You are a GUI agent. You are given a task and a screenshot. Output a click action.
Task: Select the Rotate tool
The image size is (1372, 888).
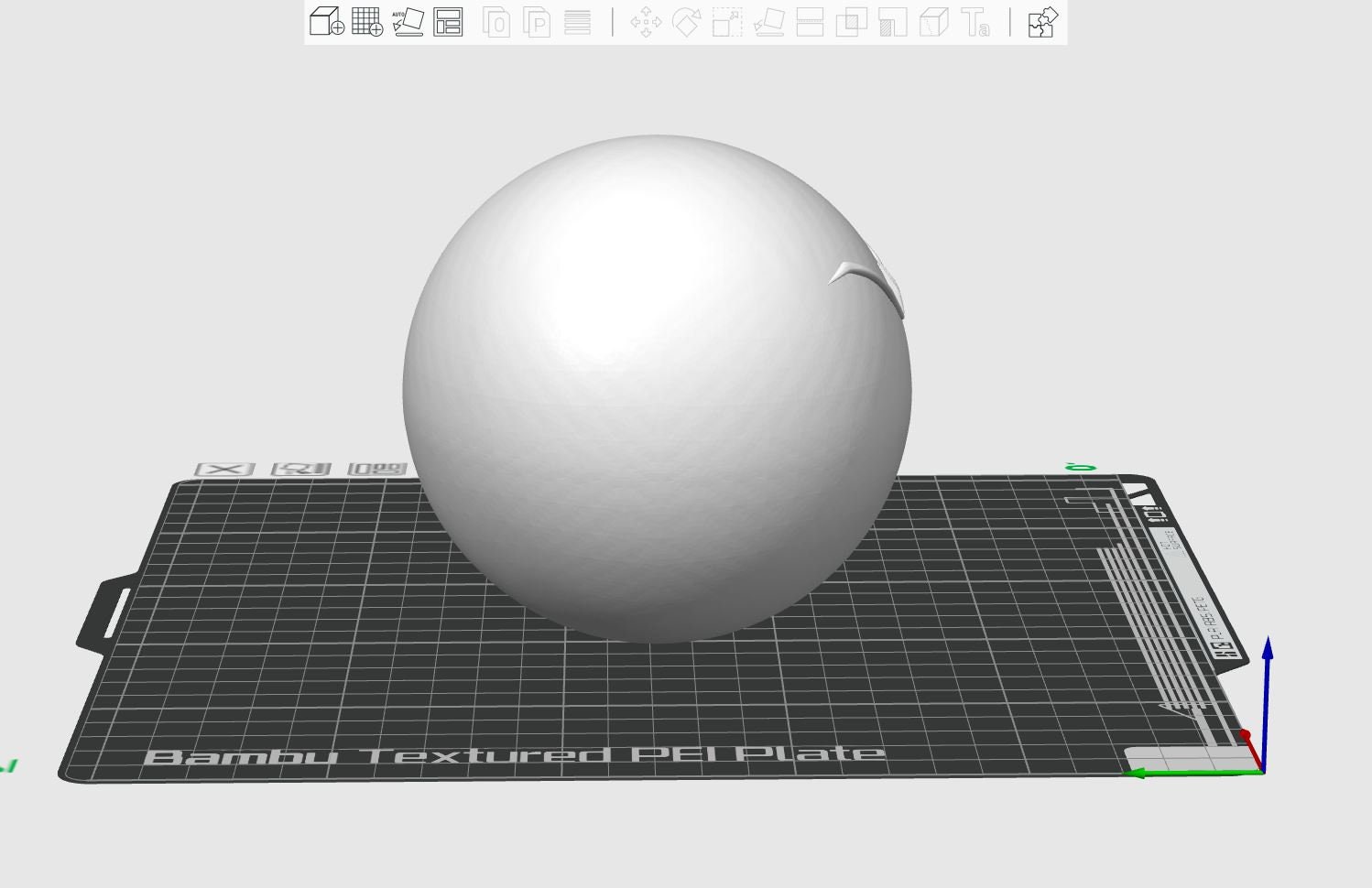tap(689, 23)
